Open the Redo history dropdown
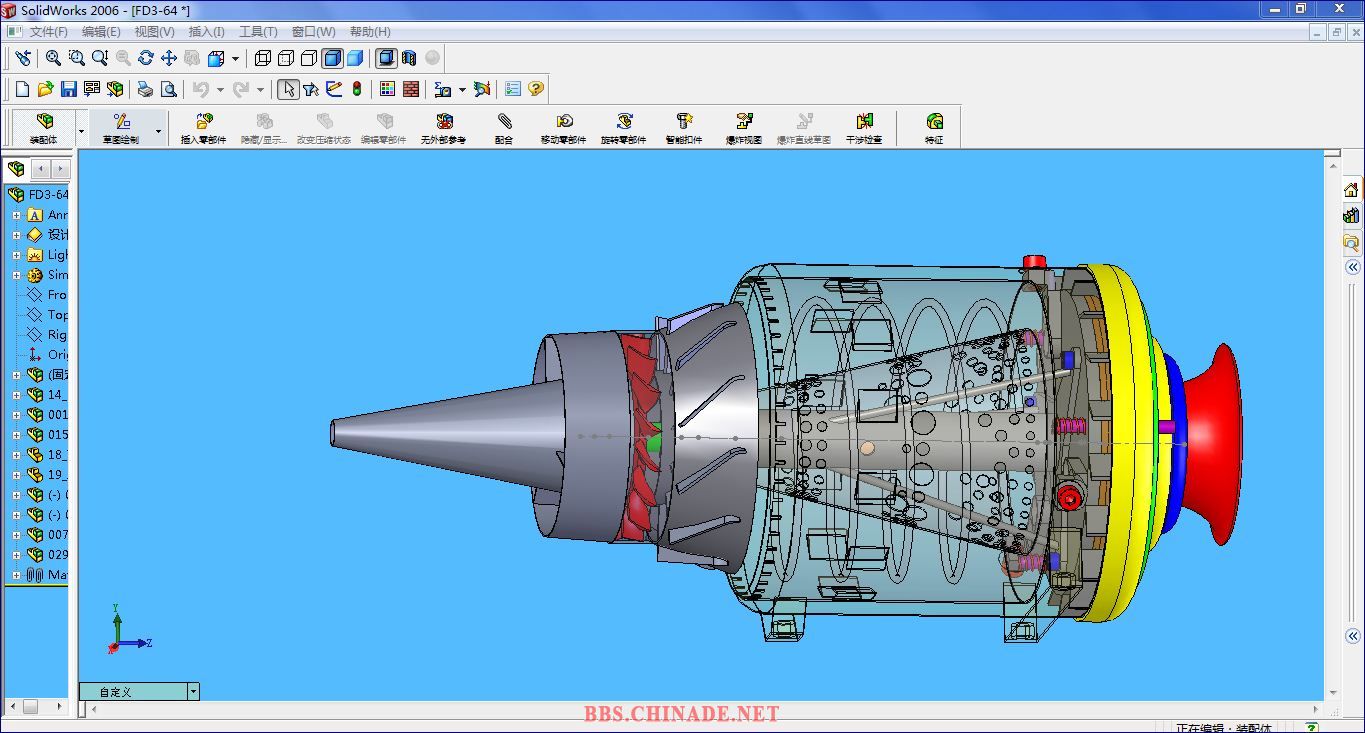Image resolution: width=1365 pixels, height=733 pixels. [x=260, y=89]
